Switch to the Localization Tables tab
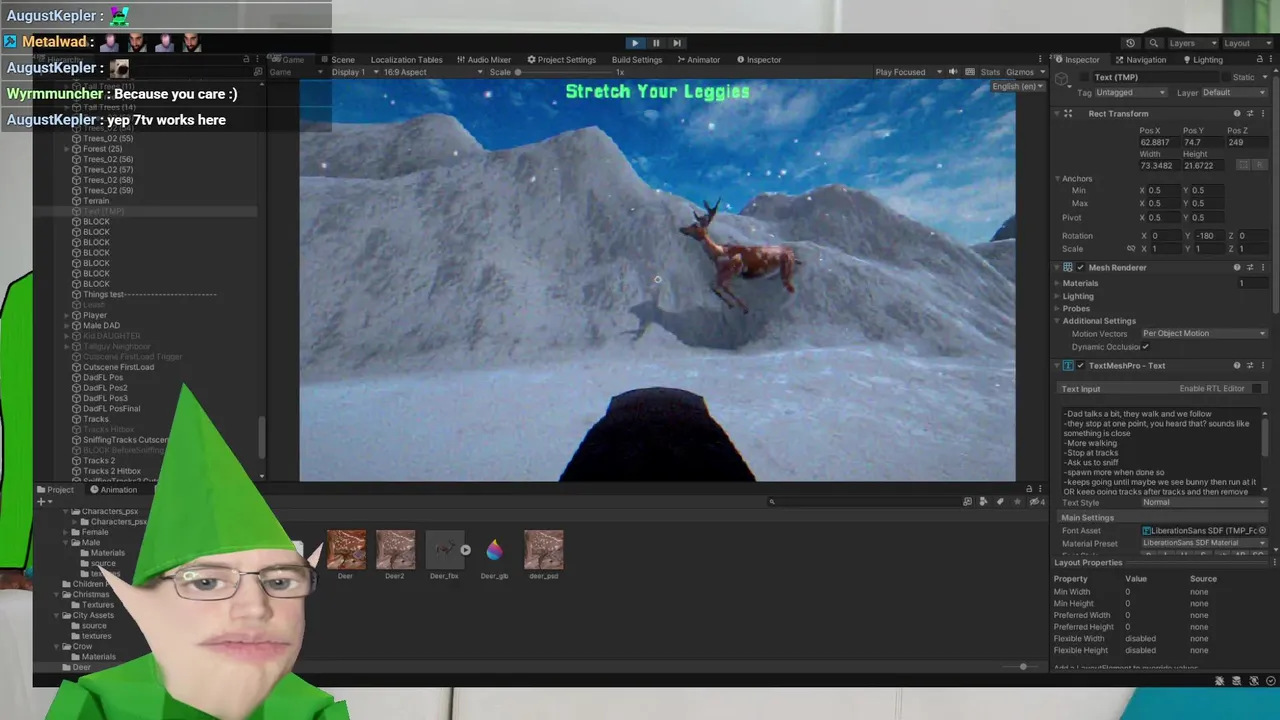Image resolution: width=1280 pixels, height=720 pixels. [406, 59]
